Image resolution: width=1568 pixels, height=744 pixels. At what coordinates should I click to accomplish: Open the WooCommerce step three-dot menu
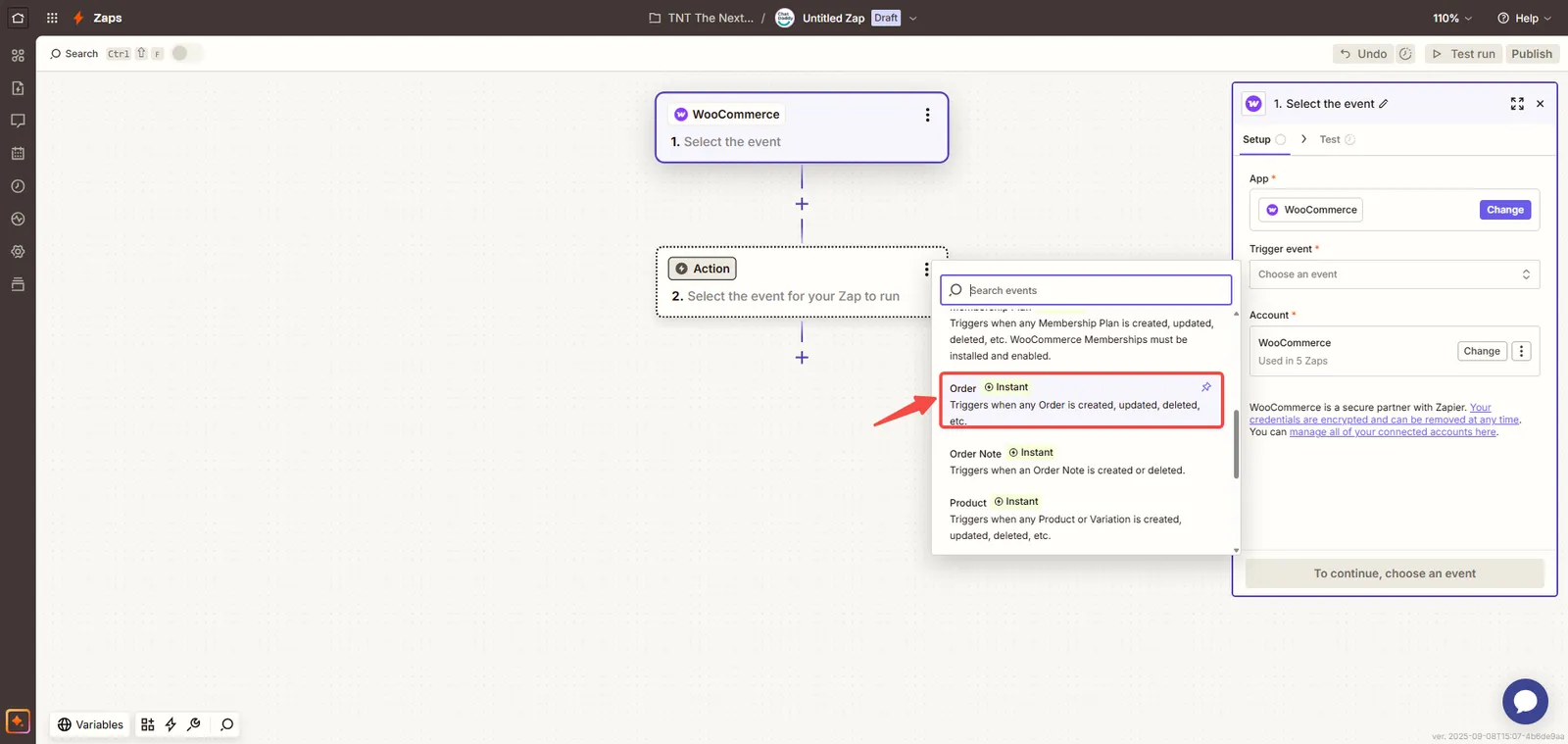927,115
